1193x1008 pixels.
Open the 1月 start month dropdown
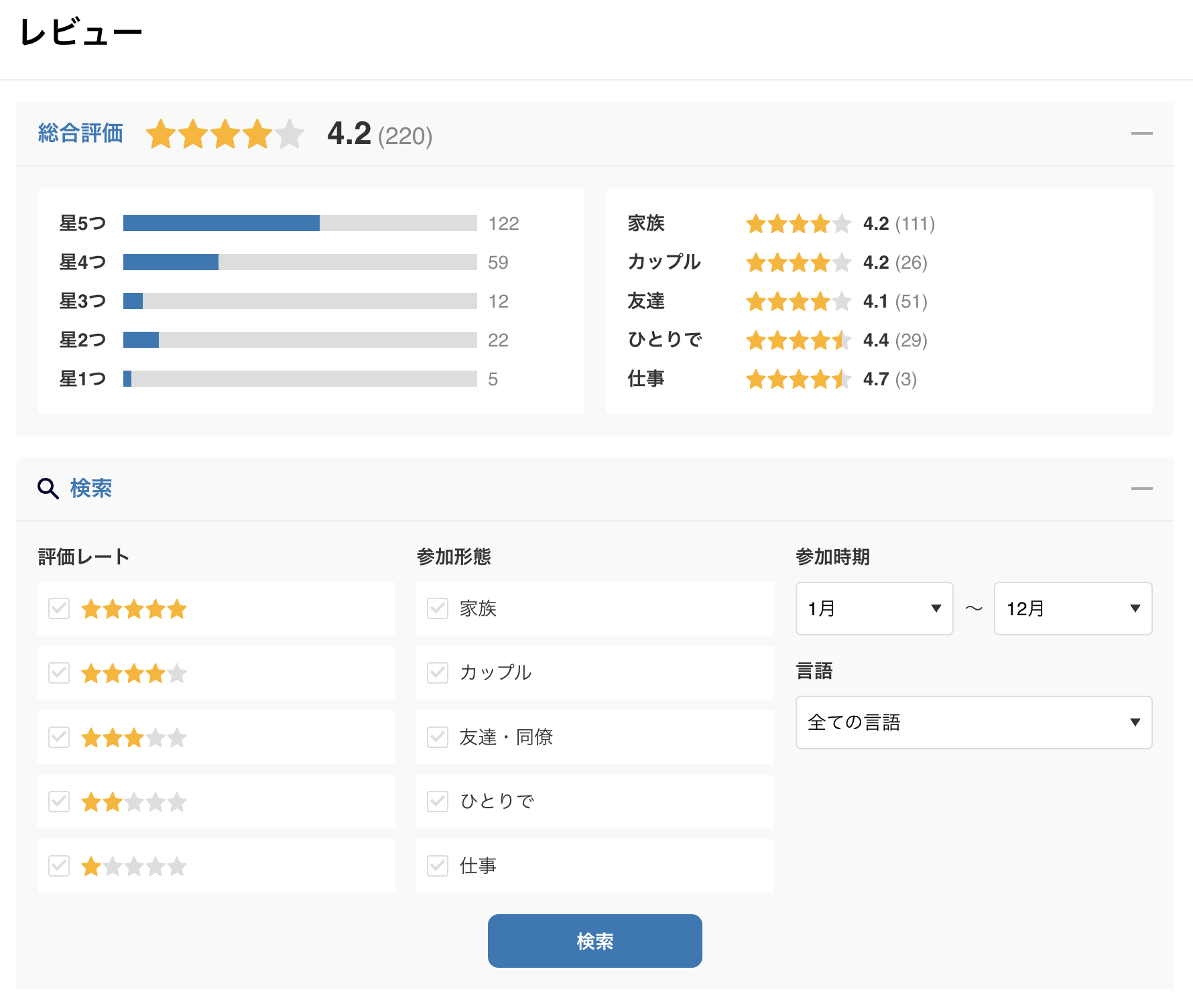tap(874, 609)
